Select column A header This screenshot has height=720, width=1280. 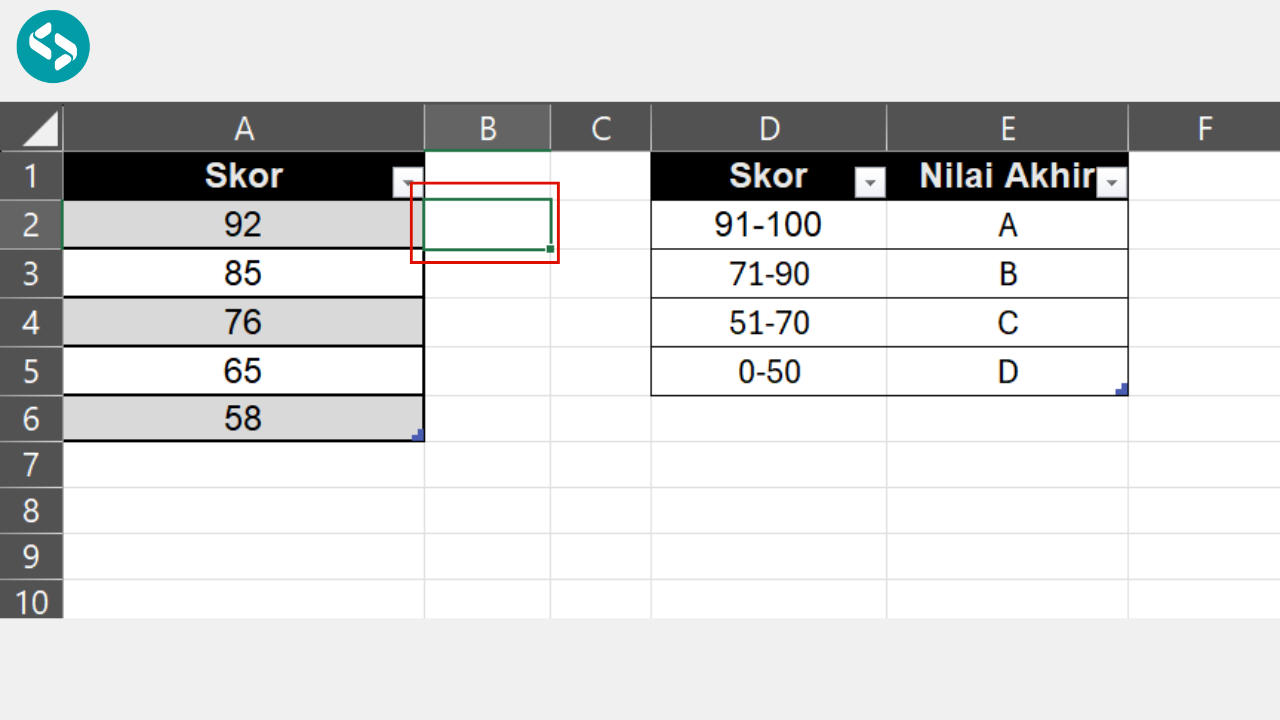(x=243, y=128)
